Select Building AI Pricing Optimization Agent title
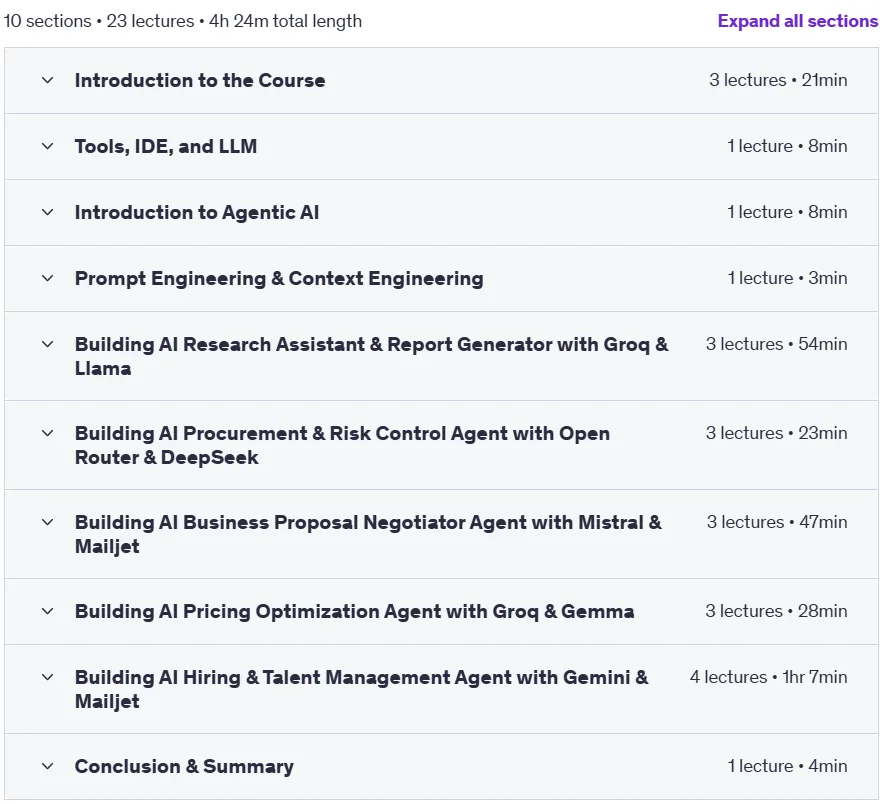Screen dimensions: 883x804 click(355, 611)
